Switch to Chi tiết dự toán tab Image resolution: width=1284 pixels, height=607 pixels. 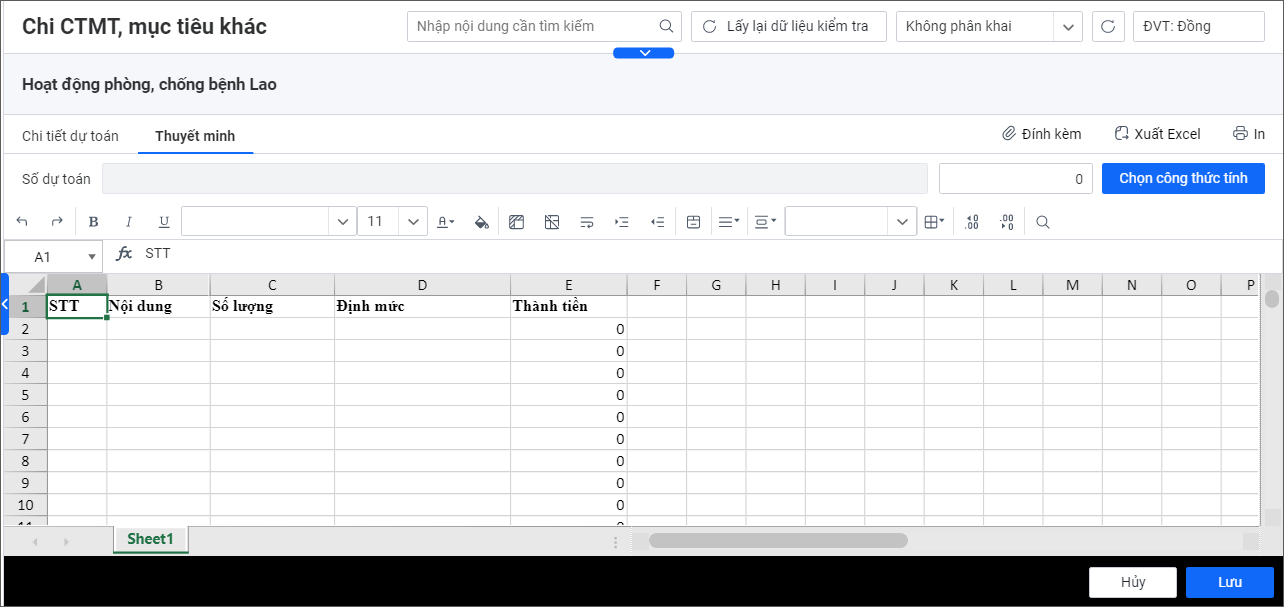coord(70,136)
